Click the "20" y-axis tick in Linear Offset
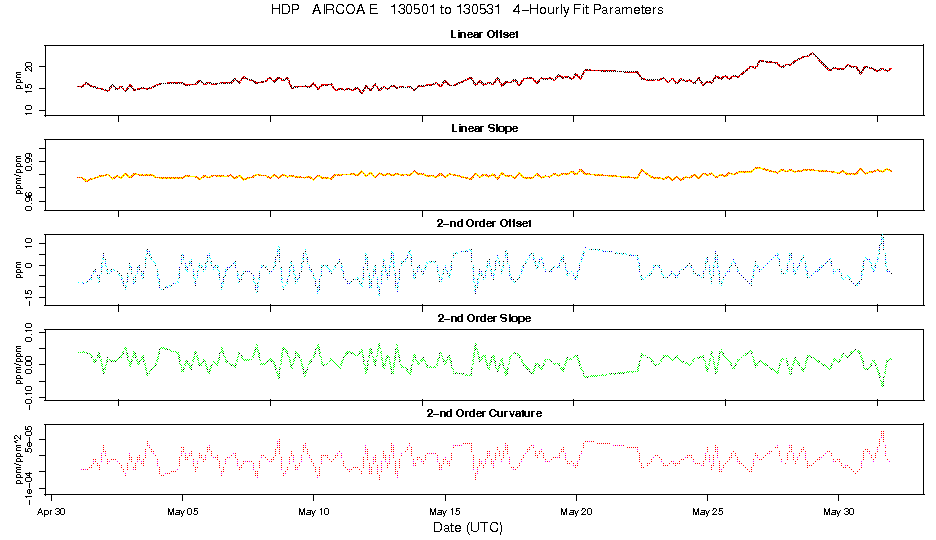The image size is (936, 540). click(x=30, y=66)
